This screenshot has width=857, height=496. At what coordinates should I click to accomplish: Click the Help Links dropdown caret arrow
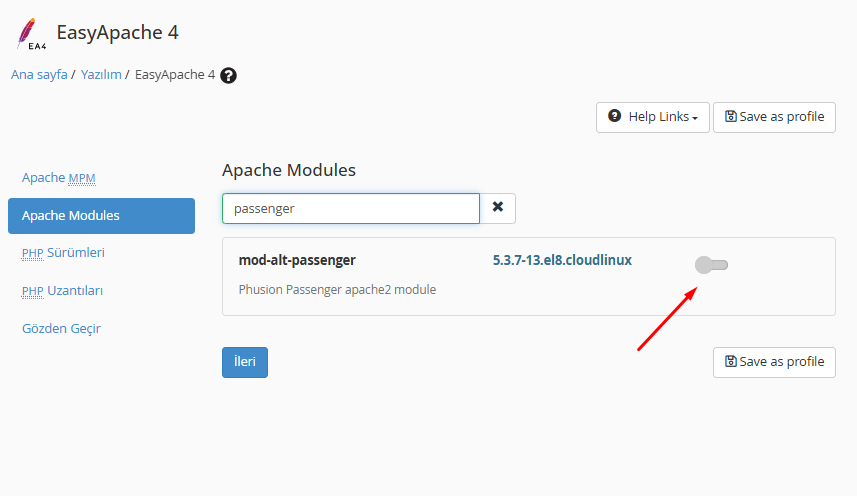(x=695, y=118)
